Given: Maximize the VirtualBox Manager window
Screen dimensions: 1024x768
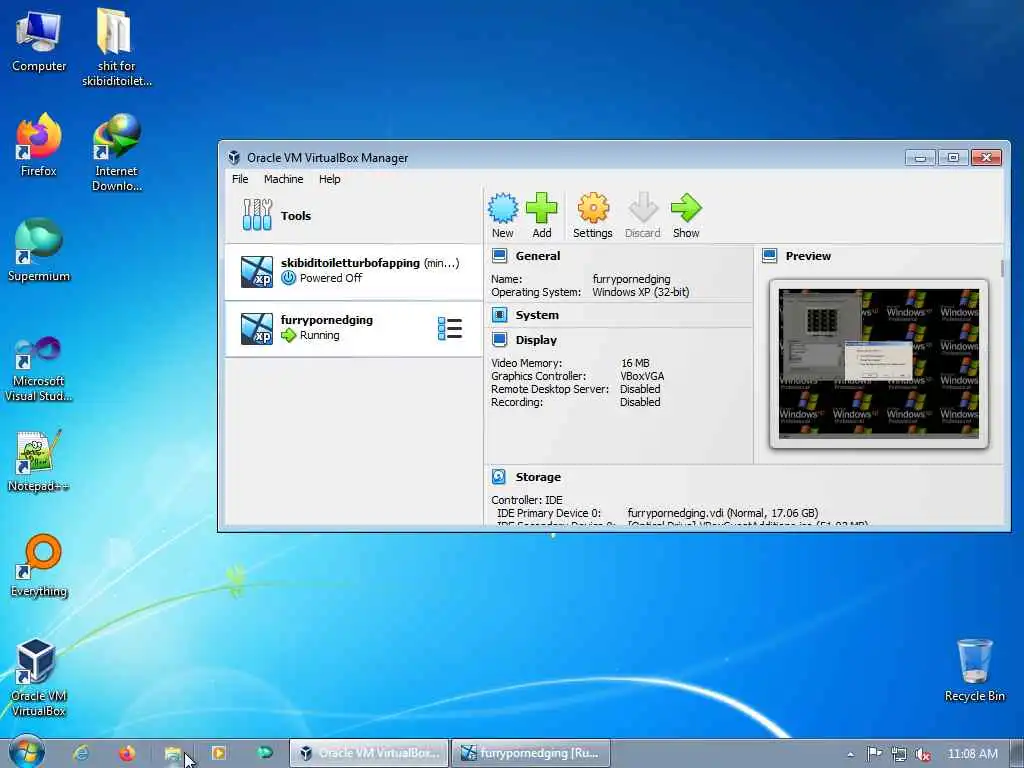Looking at the screenshot, I should (953, 157).
